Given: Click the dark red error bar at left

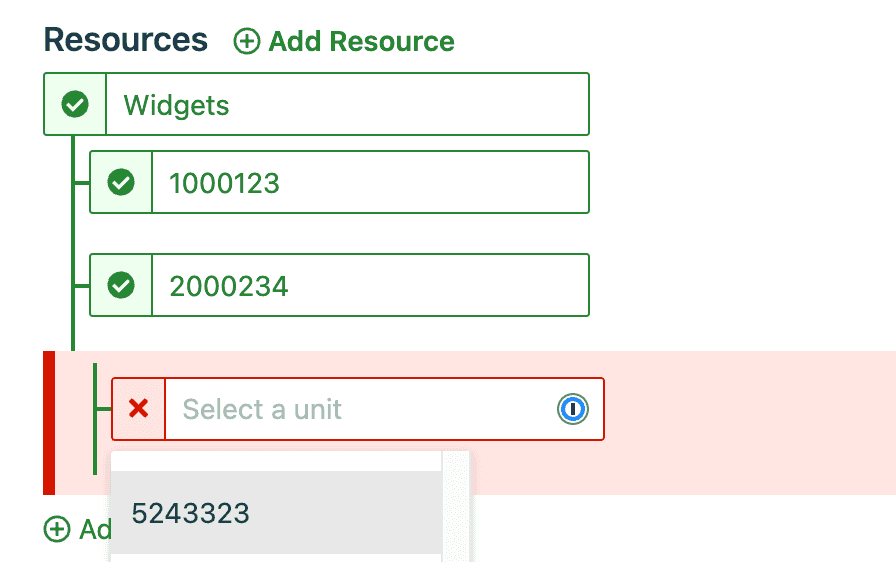Looking at the screenshot, I should coord(48,423).
